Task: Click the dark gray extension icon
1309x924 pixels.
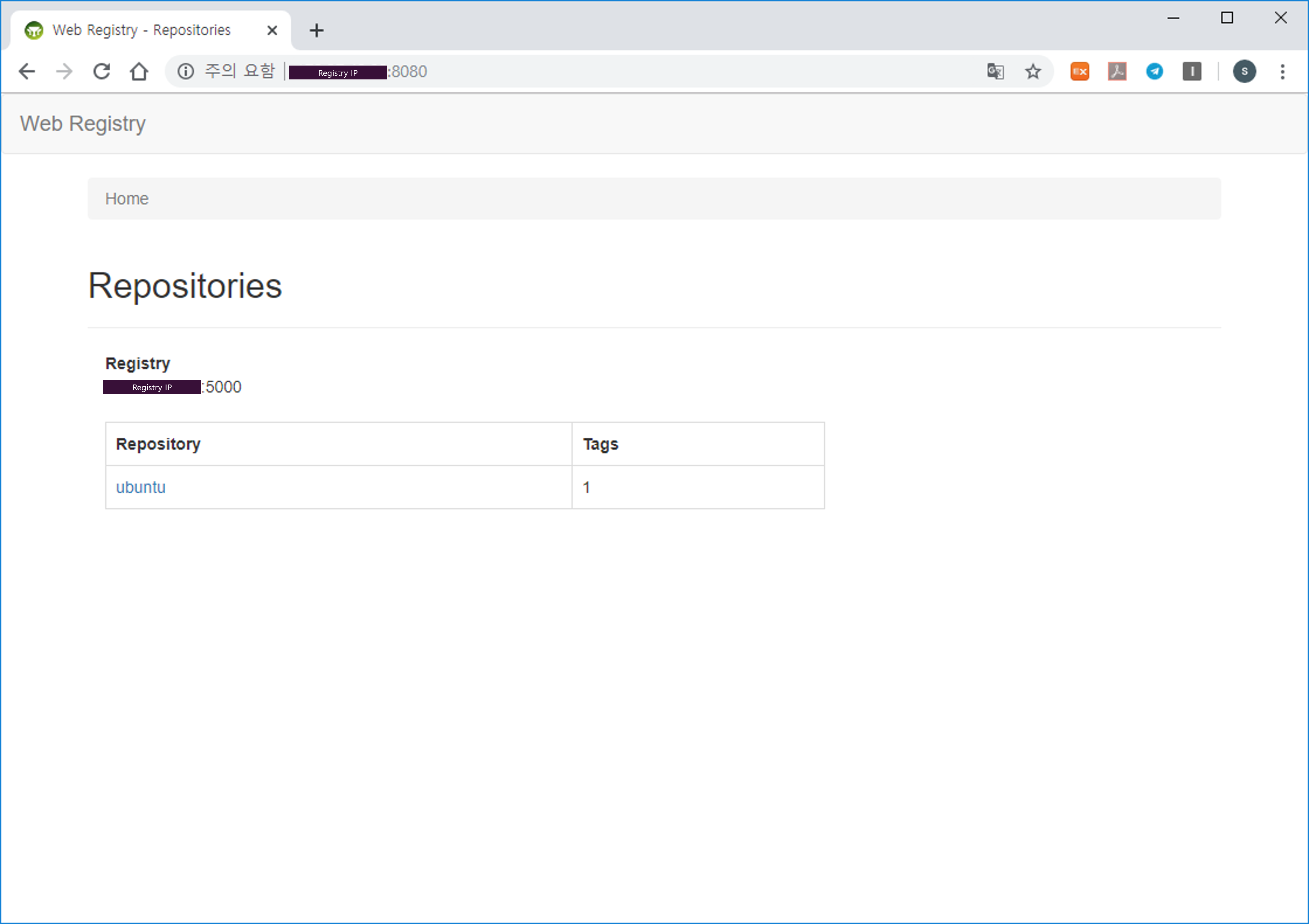Action: (1191, 71)
